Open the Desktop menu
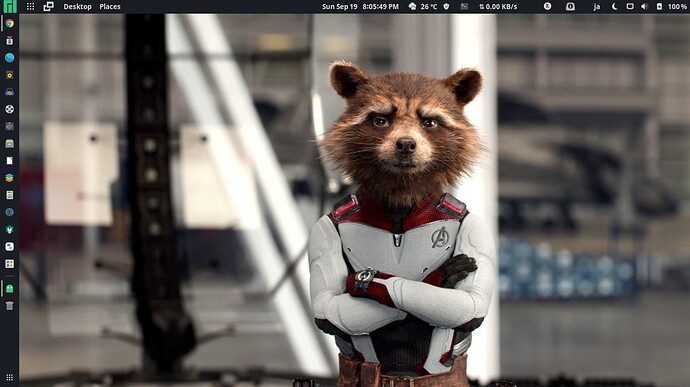 pos(77,7)
